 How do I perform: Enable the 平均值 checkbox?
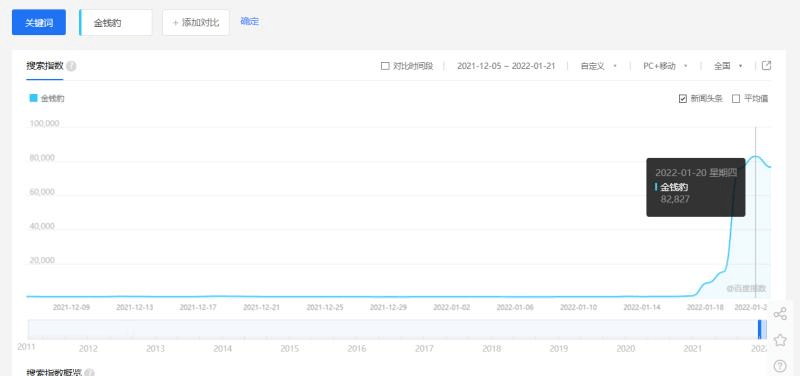click(736, 99)
